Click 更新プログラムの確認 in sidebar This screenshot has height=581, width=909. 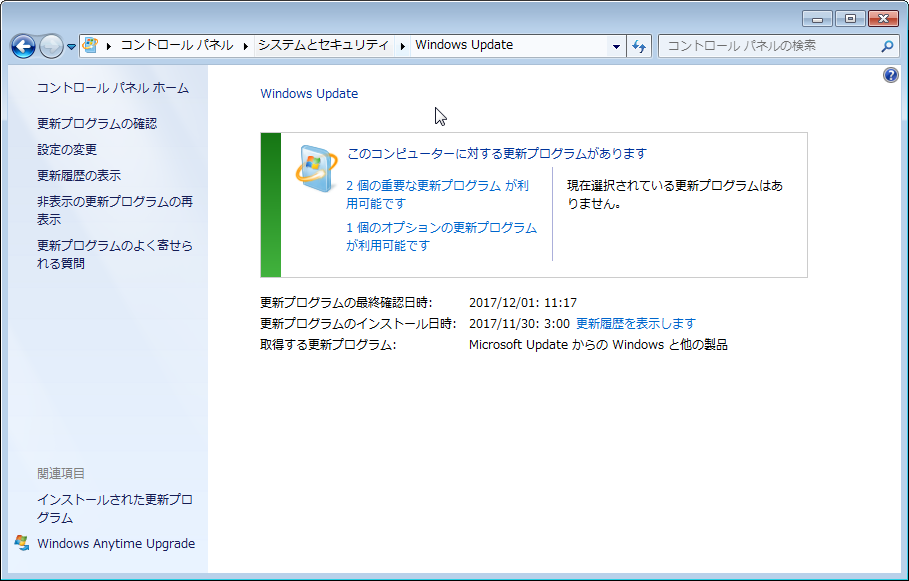point(97,124)
